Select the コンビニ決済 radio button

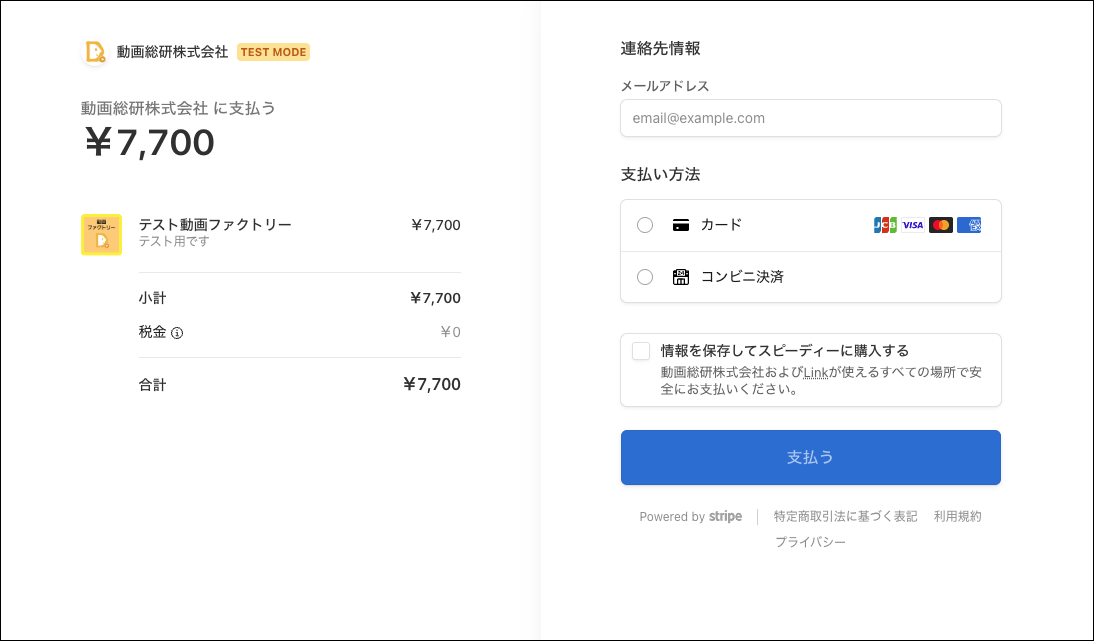point(645,277)
